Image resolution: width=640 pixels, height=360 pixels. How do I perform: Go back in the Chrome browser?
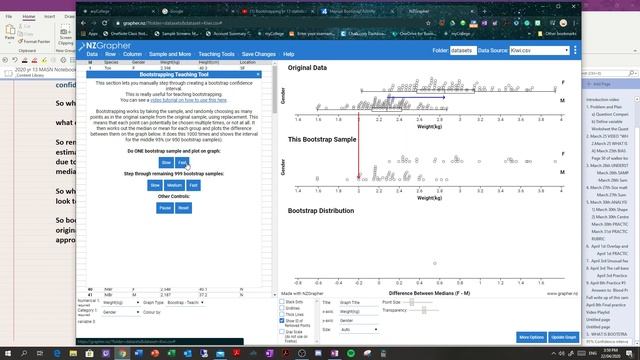point(83,23)
